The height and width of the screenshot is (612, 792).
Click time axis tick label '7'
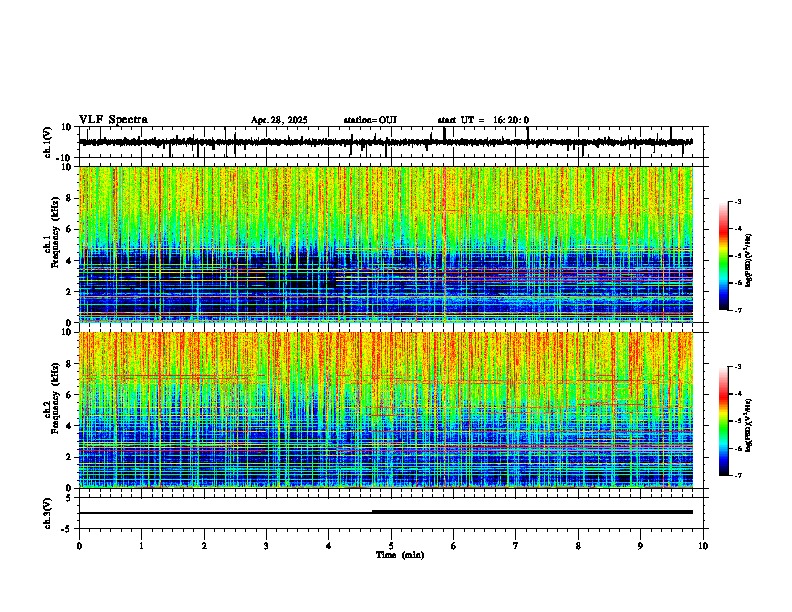pos(516,546)
